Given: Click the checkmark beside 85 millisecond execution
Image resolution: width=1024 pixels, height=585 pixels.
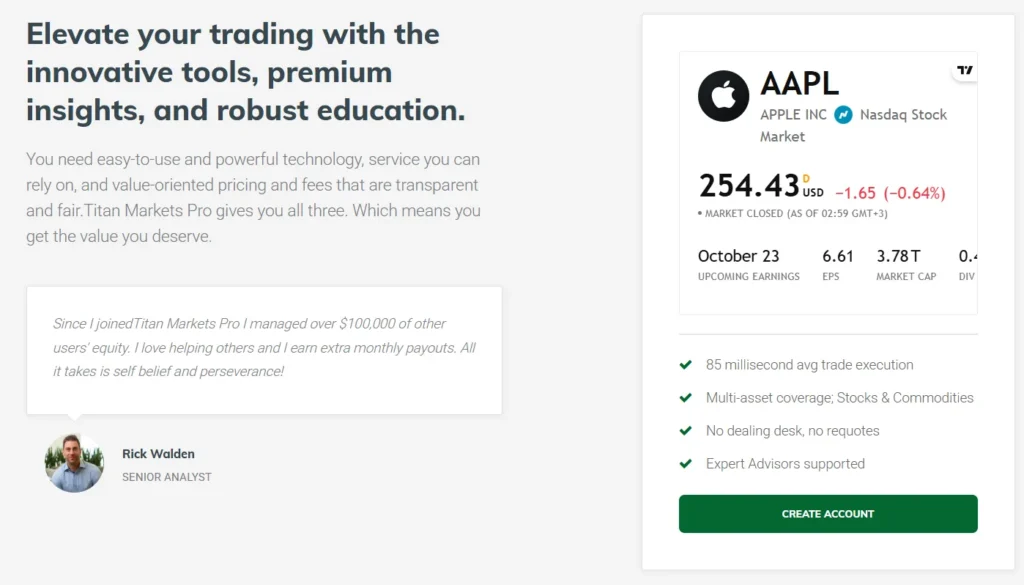Looking at the screenshot, I should [x=686, y=365].
